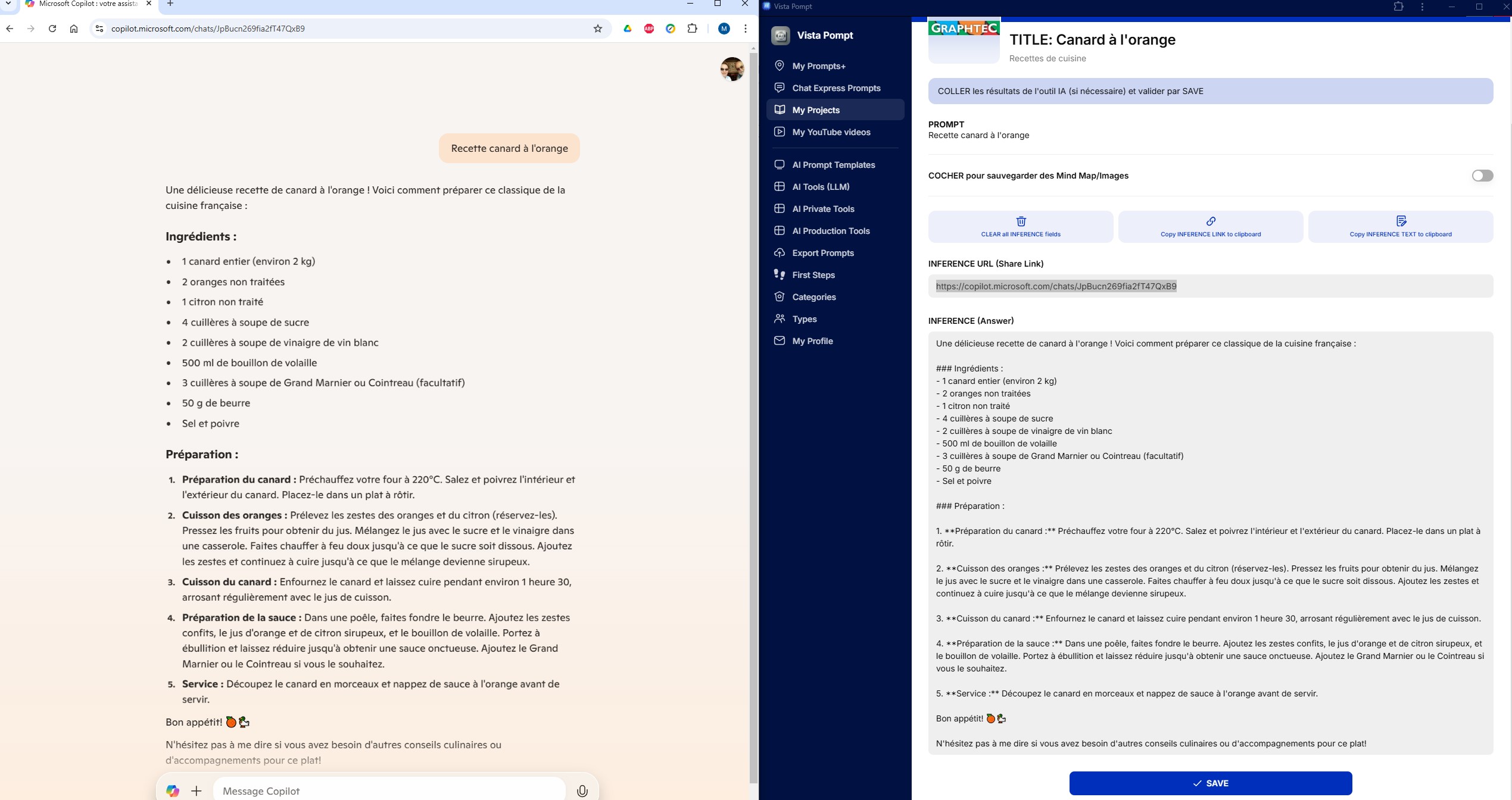The height and width of the screenshot is (800, 1512).
Task: Open the Chrome profile M avatar
Action: pos(724,29)
